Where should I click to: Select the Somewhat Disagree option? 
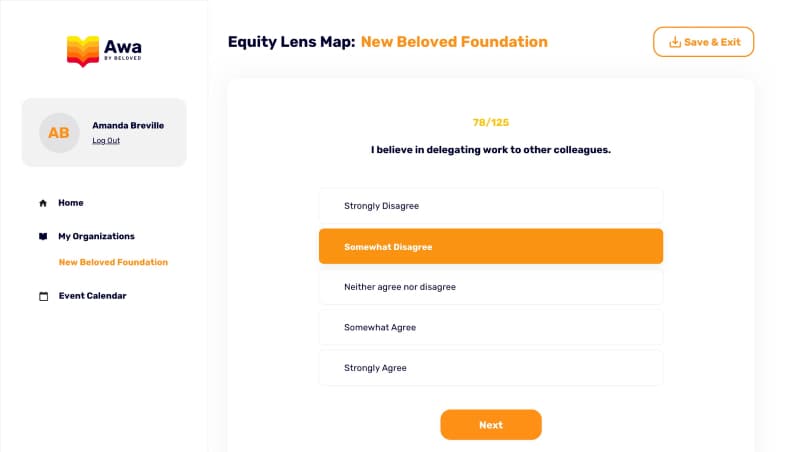[x=490, y=246]
